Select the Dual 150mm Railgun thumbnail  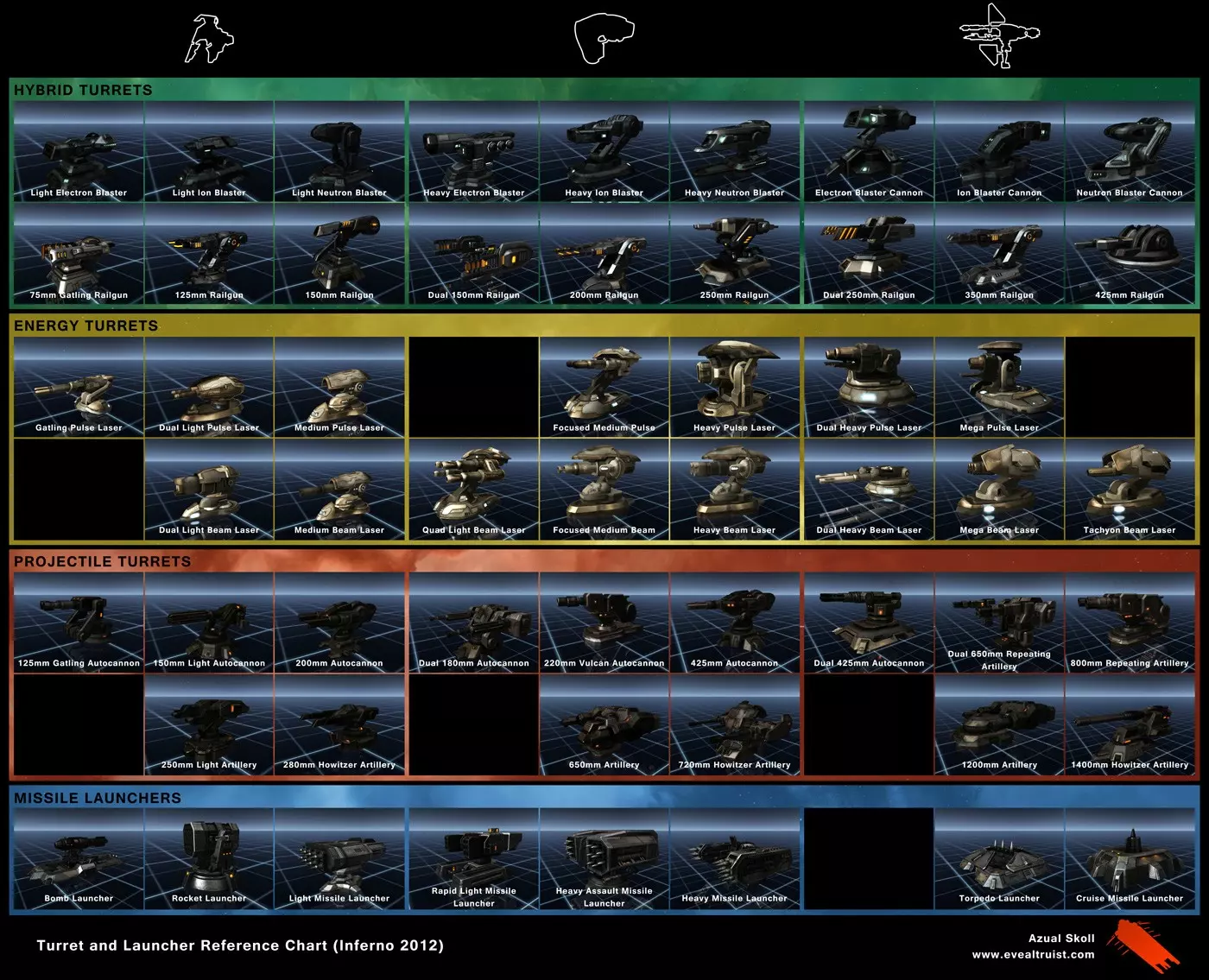(x=474, y=254)
